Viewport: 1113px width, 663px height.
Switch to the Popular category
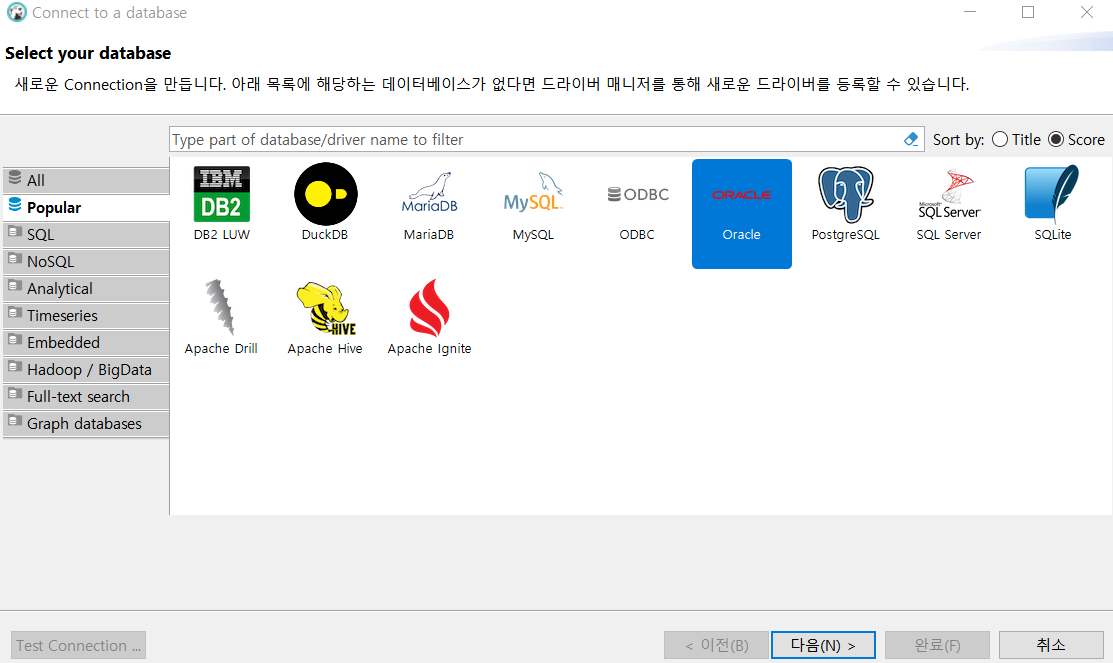pos(86,207)
